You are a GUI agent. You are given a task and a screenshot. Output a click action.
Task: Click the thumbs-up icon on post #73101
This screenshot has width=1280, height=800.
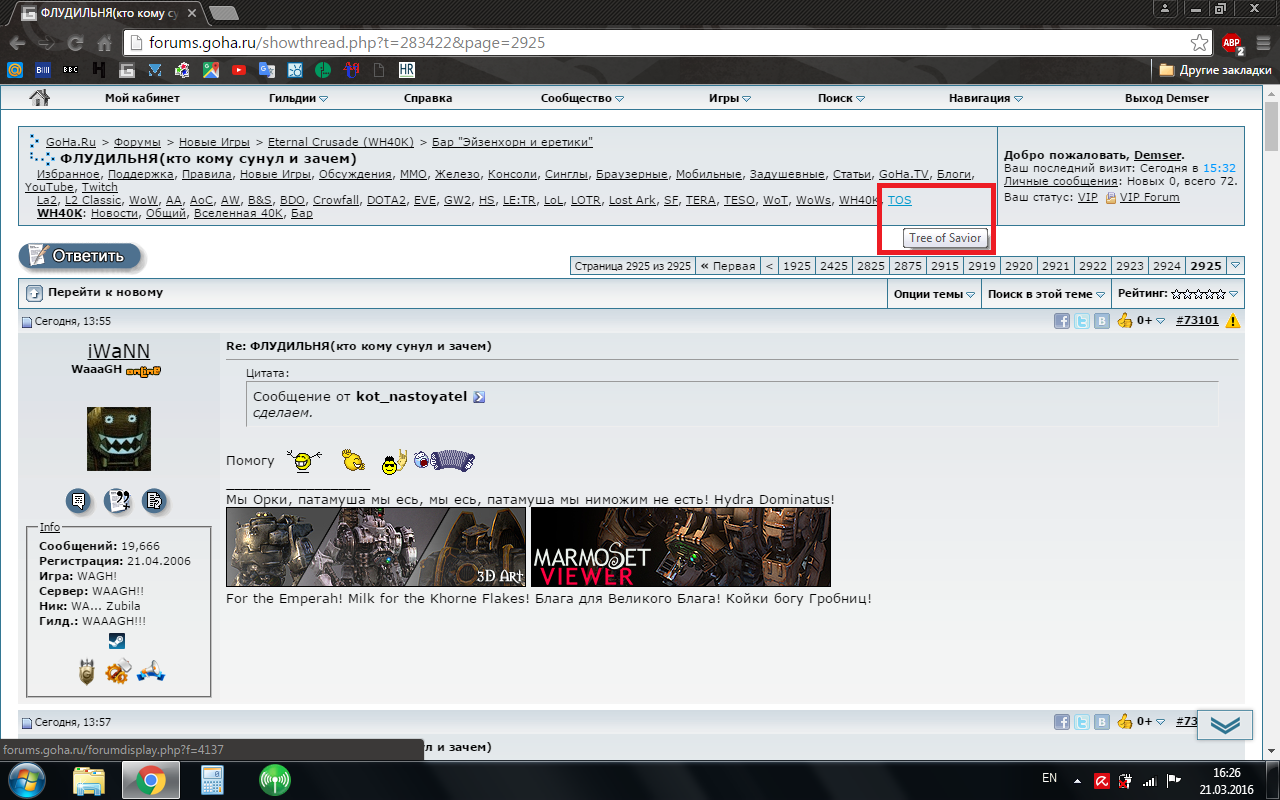pos(1125,320)
